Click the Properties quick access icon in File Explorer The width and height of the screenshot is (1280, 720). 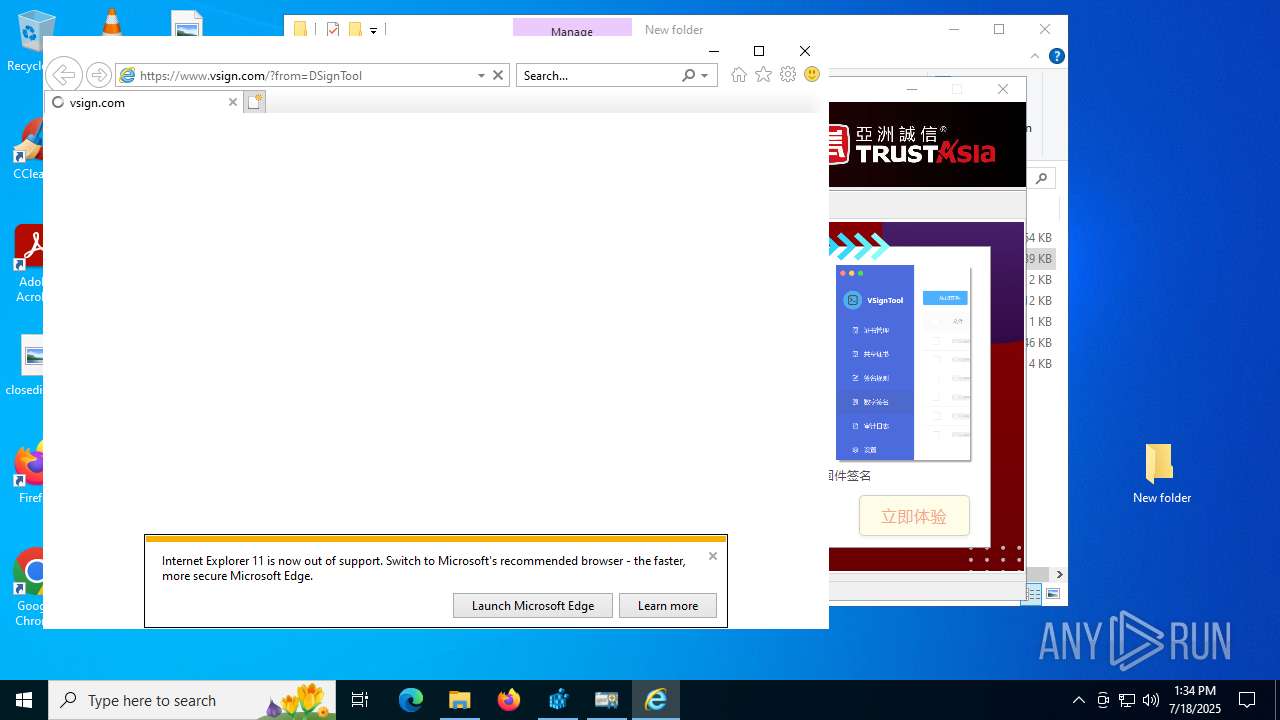pos(333,30)
